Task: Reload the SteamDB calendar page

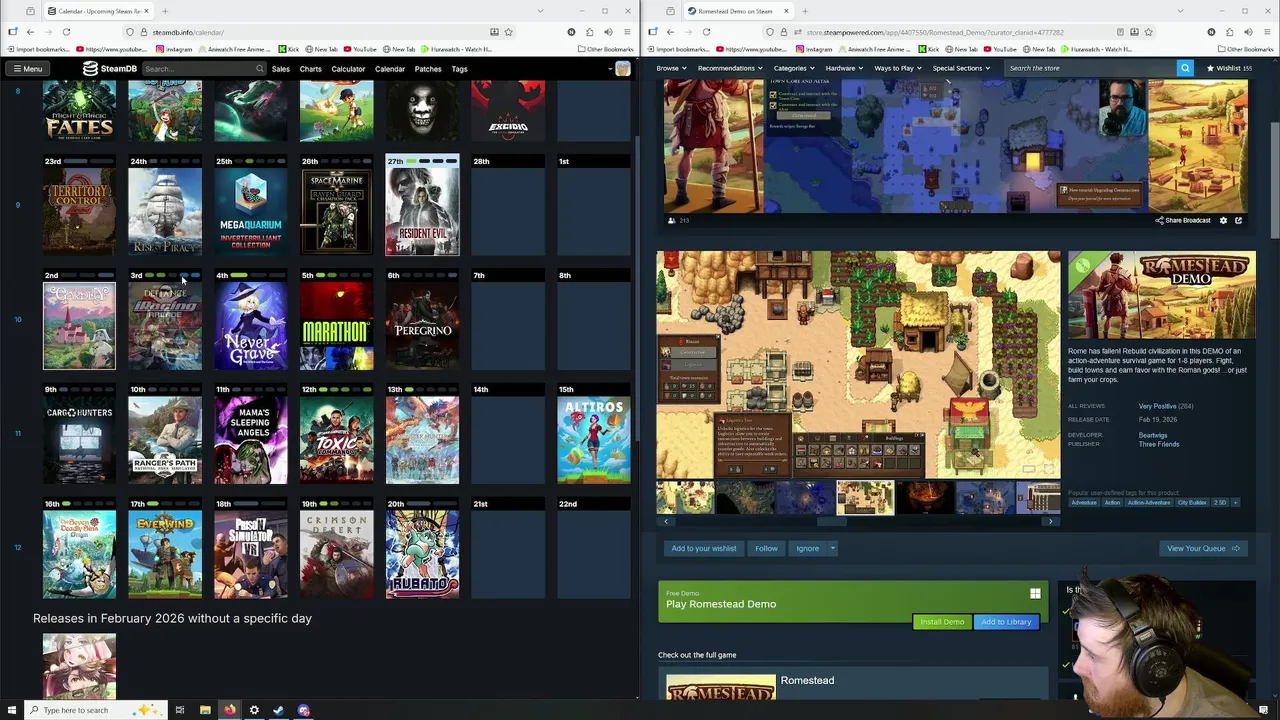Action: 66,32
